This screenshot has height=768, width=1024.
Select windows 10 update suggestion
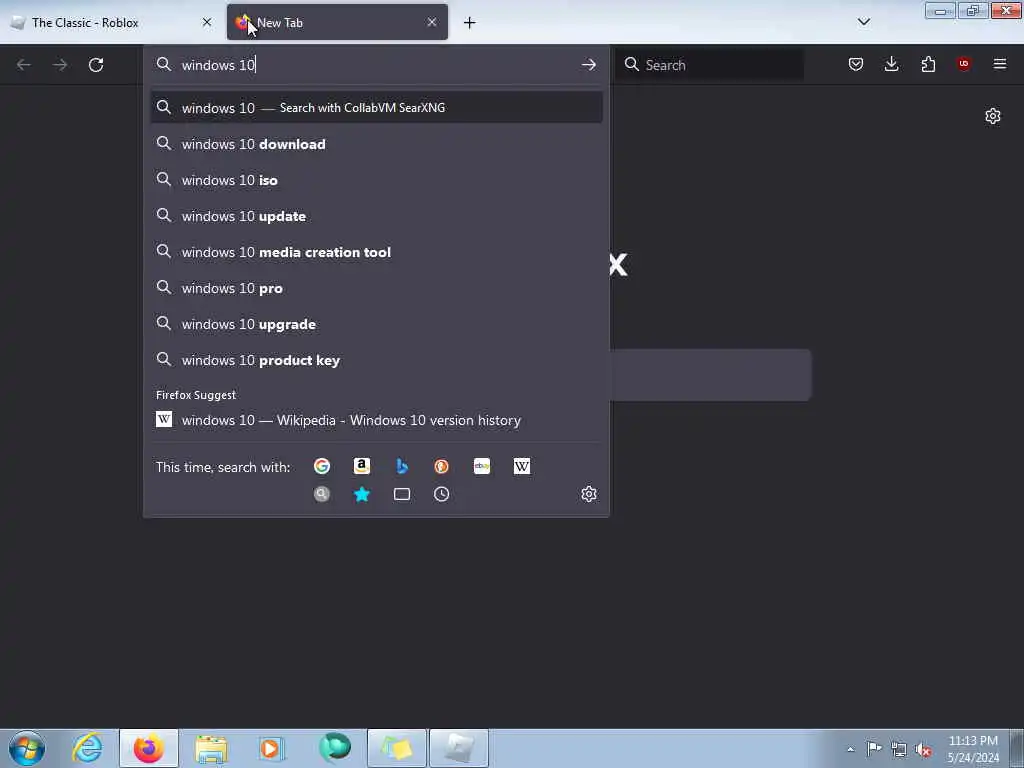coord(376,216)
